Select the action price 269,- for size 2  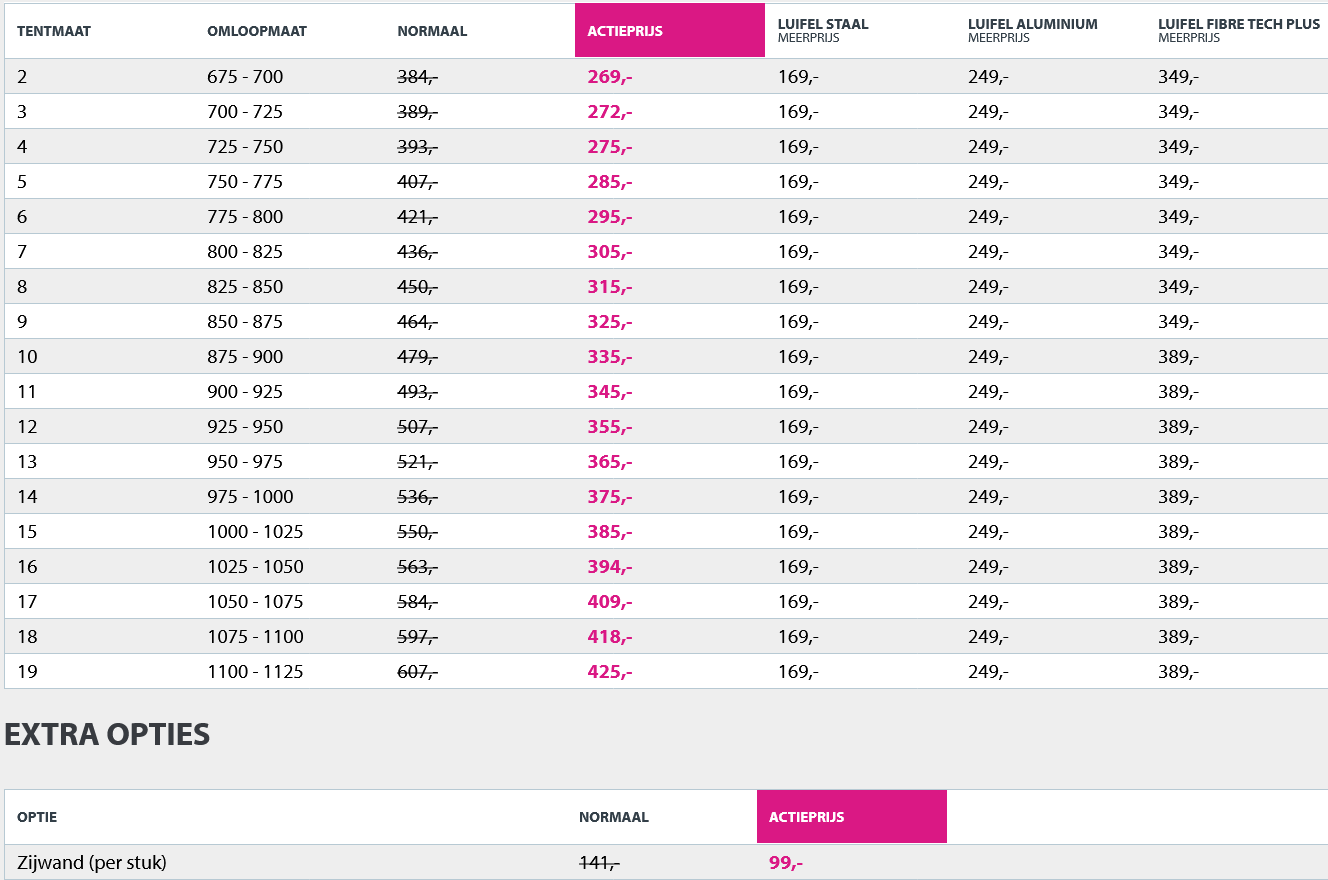click(610, 77)
